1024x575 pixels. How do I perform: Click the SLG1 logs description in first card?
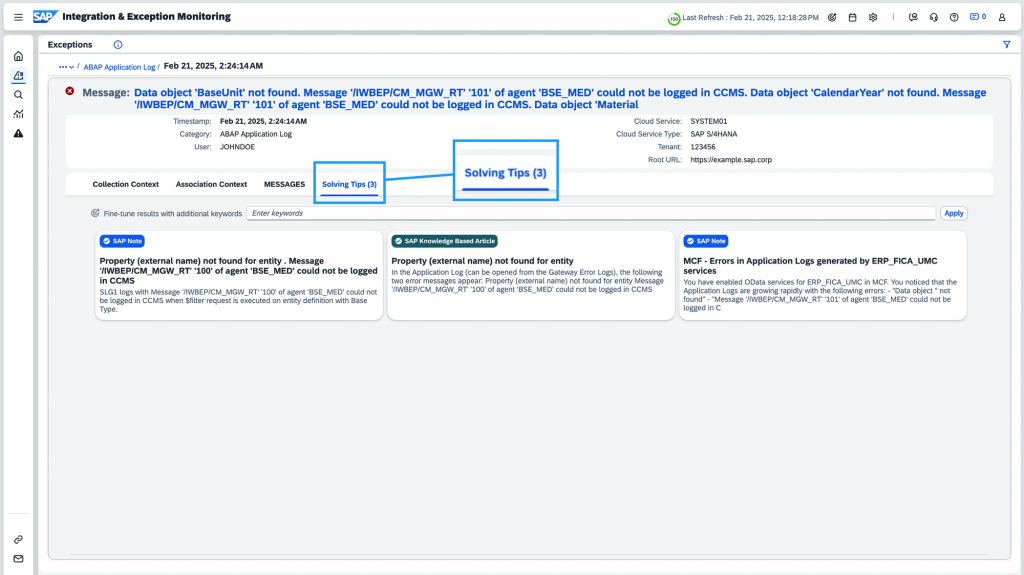[238, 301]
